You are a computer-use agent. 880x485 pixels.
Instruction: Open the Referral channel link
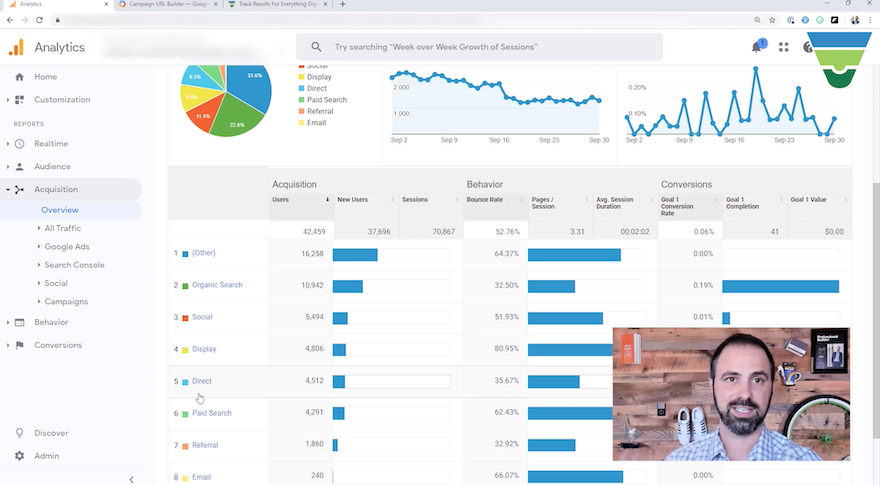tap(205, 445)
